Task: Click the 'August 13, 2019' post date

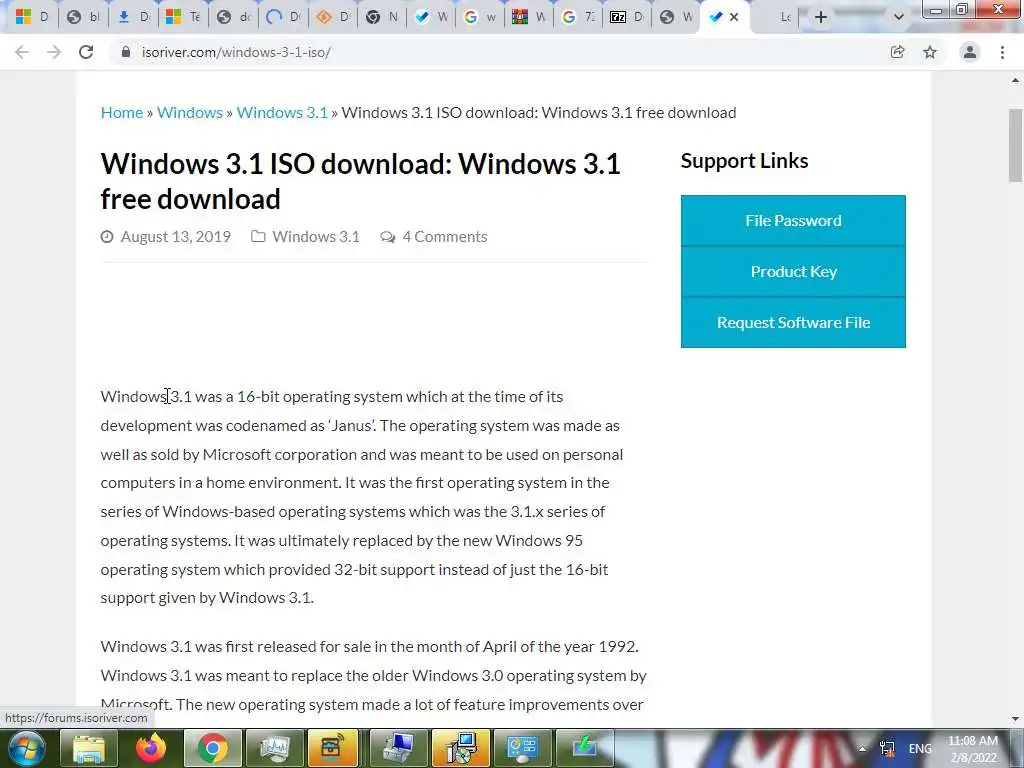Action: 176,236
